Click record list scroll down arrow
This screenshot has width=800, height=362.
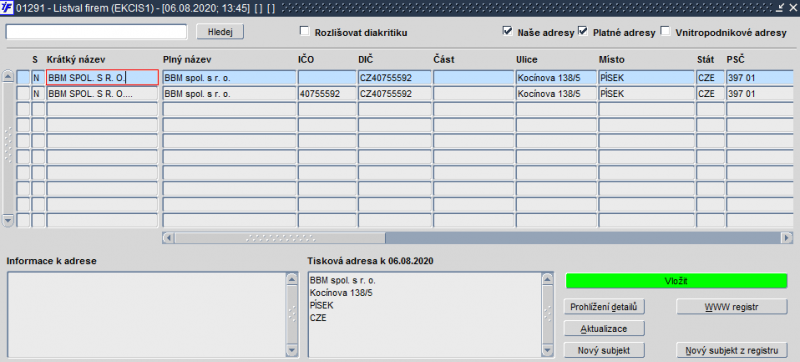pos(8,221)
